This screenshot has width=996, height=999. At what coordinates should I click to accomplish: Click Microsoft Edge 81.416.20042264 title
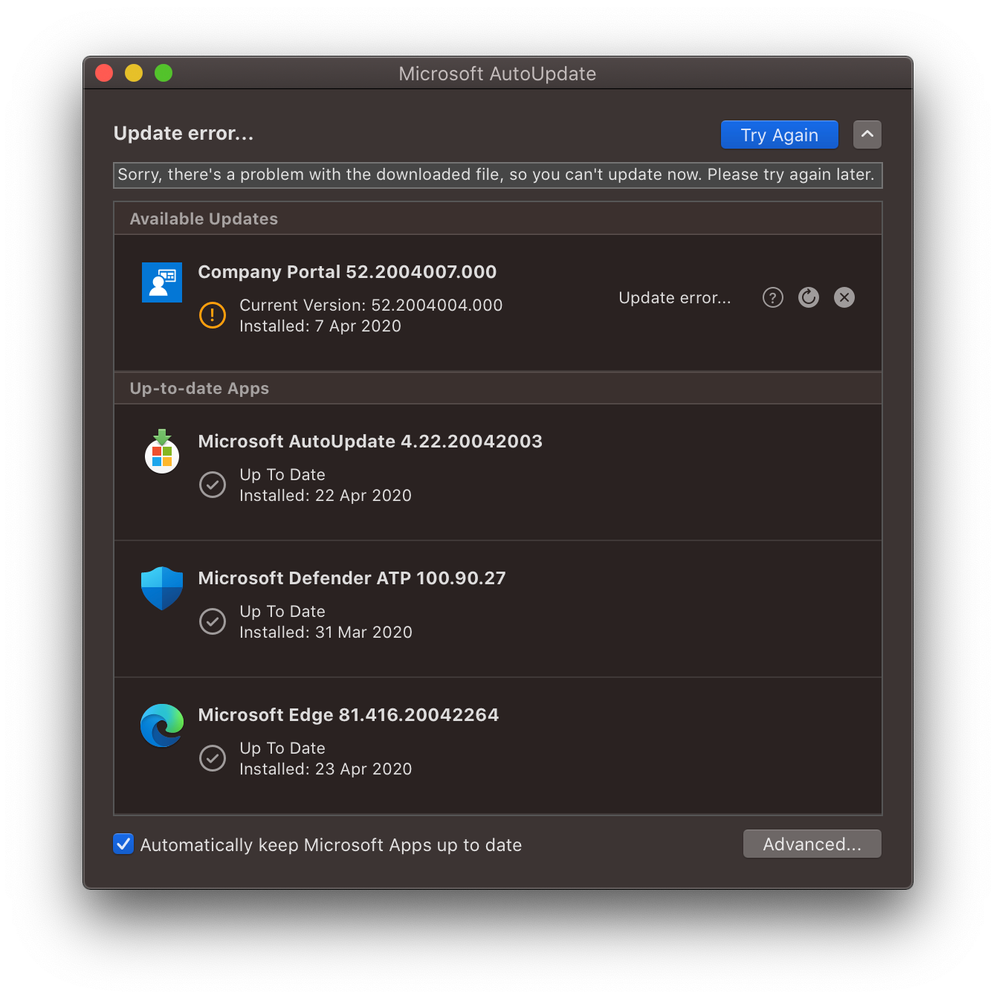pos(349,715)
